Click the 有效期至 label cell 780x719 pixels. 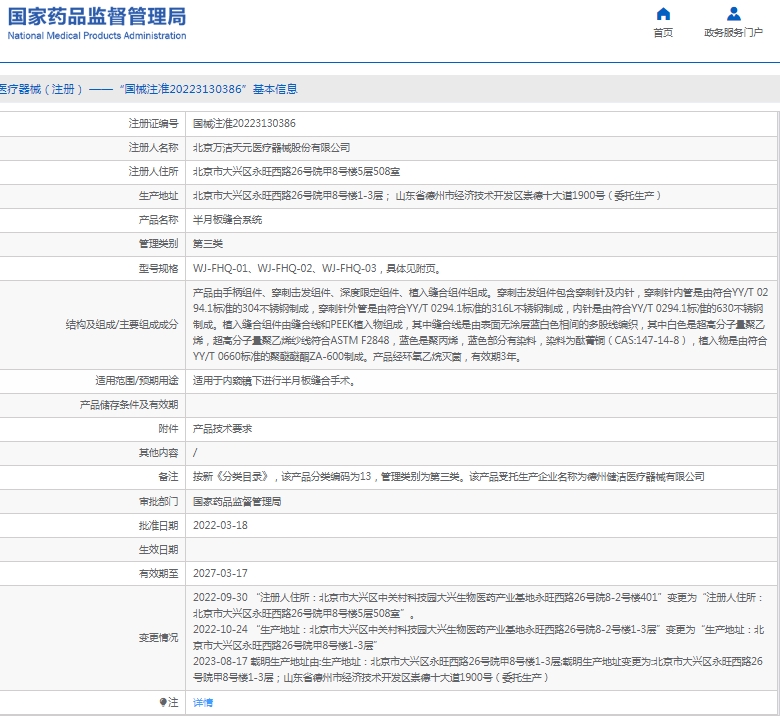click(x=158, y=573)
